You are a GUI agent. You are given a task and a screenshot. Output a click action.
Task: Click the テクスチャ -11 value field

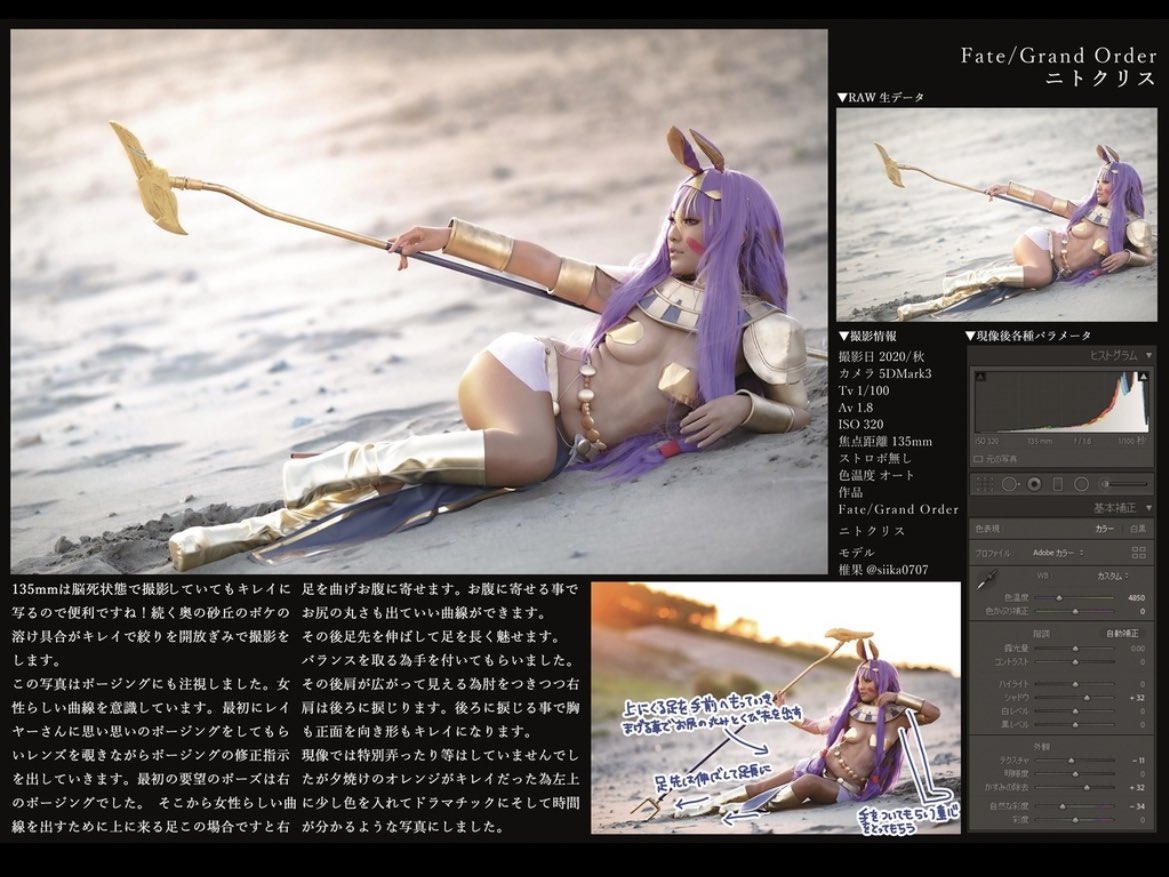1138,761
